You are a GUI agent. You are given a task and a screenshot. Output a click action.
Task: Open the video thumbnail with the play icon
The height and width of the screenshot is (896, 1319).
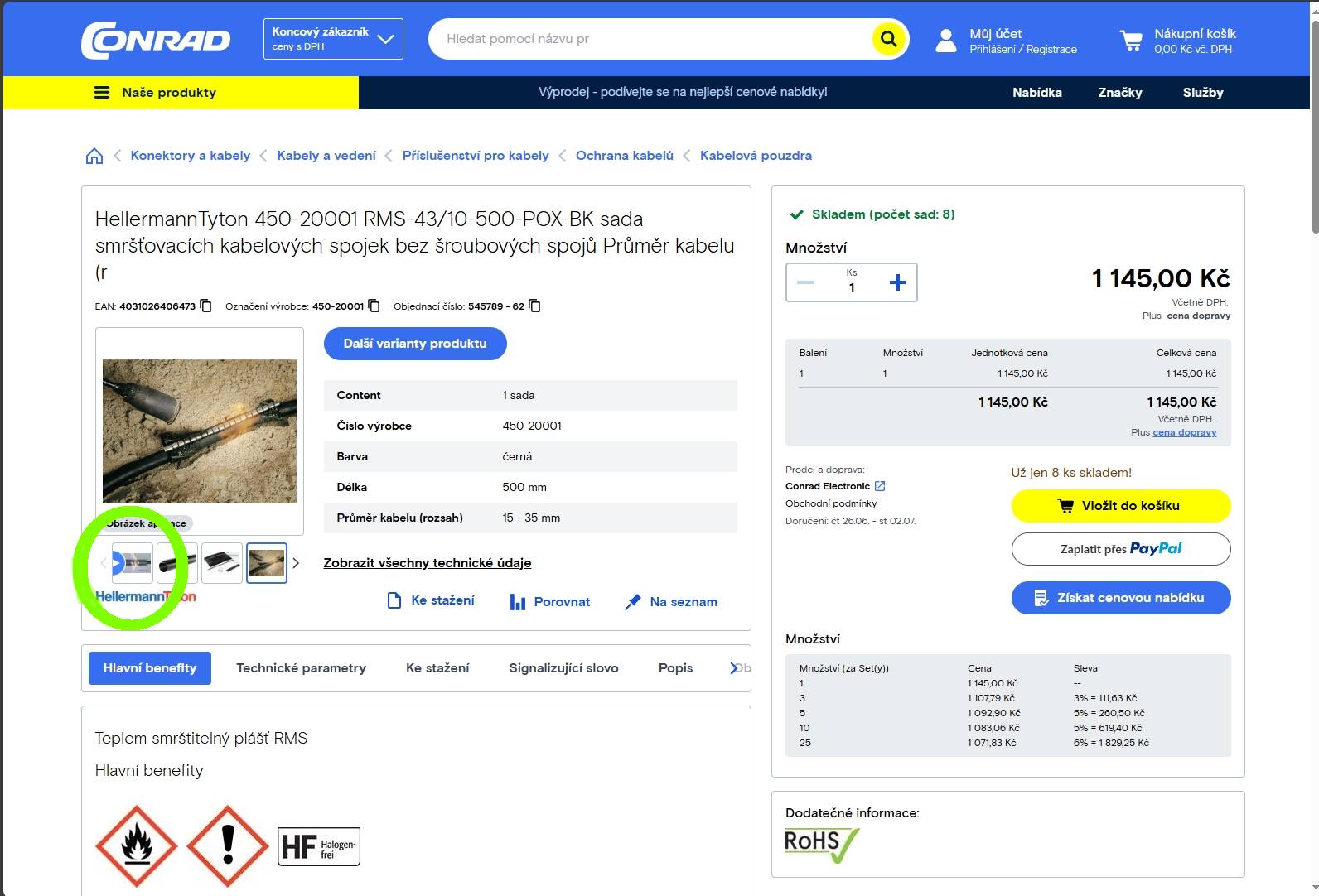point(133,563)
